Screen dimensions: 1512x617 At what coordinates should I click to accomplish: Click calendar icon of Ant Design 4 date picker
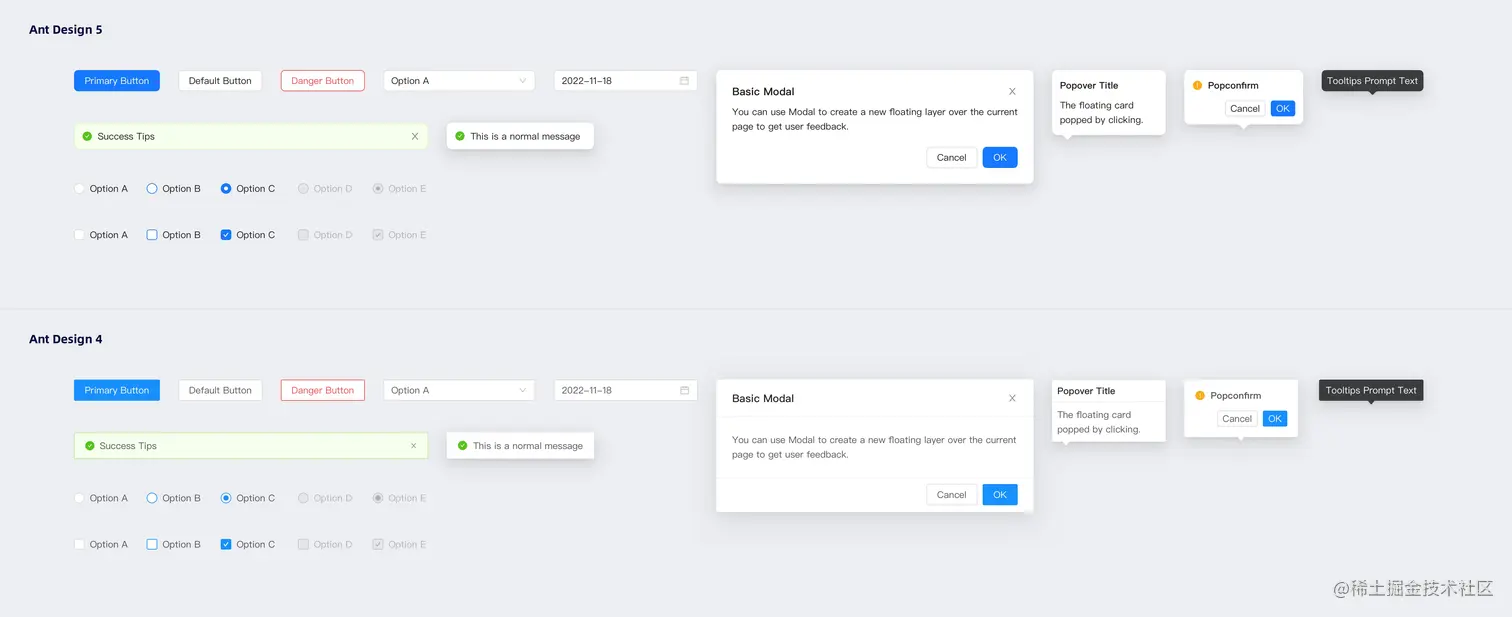684,390
